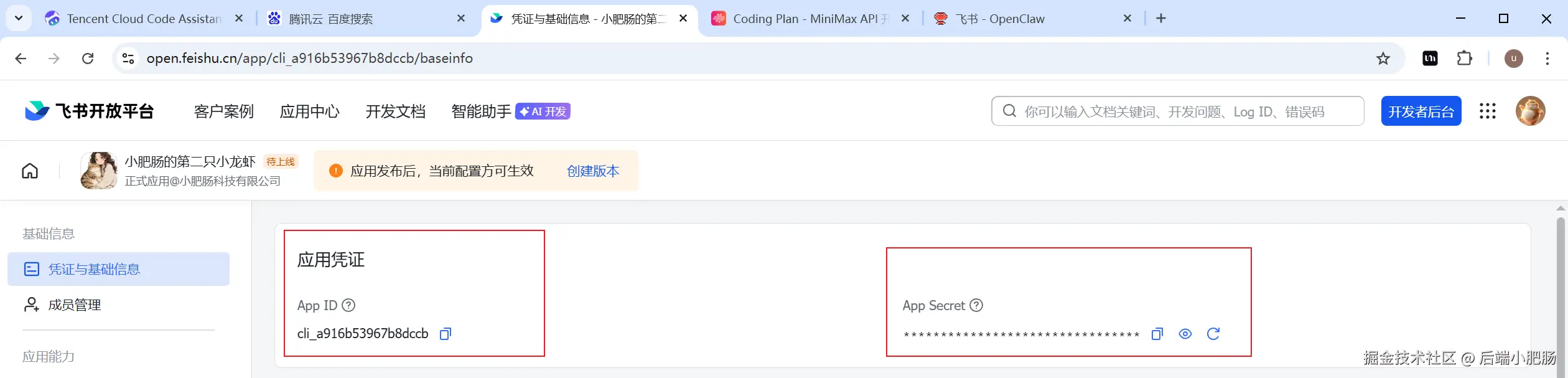This screenshot has height=378, width=1568.
Task: Open Chrome profile avatar
Action: (x=1514, y=59)
